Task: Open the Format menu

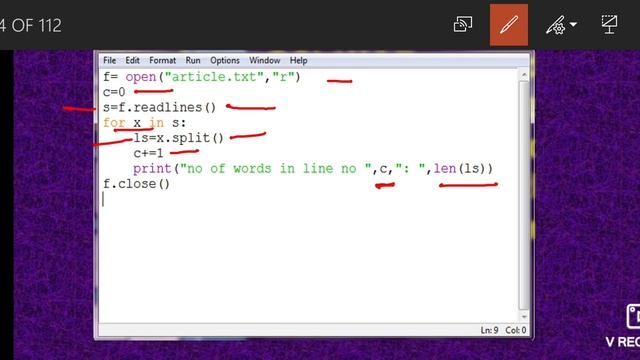Action: point(162,60)
